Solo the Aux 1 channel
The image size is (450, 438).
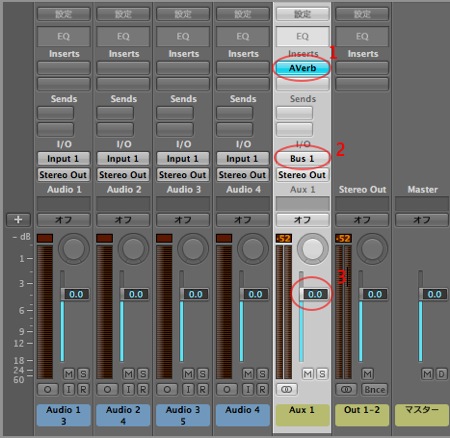(x=322, y=374)
